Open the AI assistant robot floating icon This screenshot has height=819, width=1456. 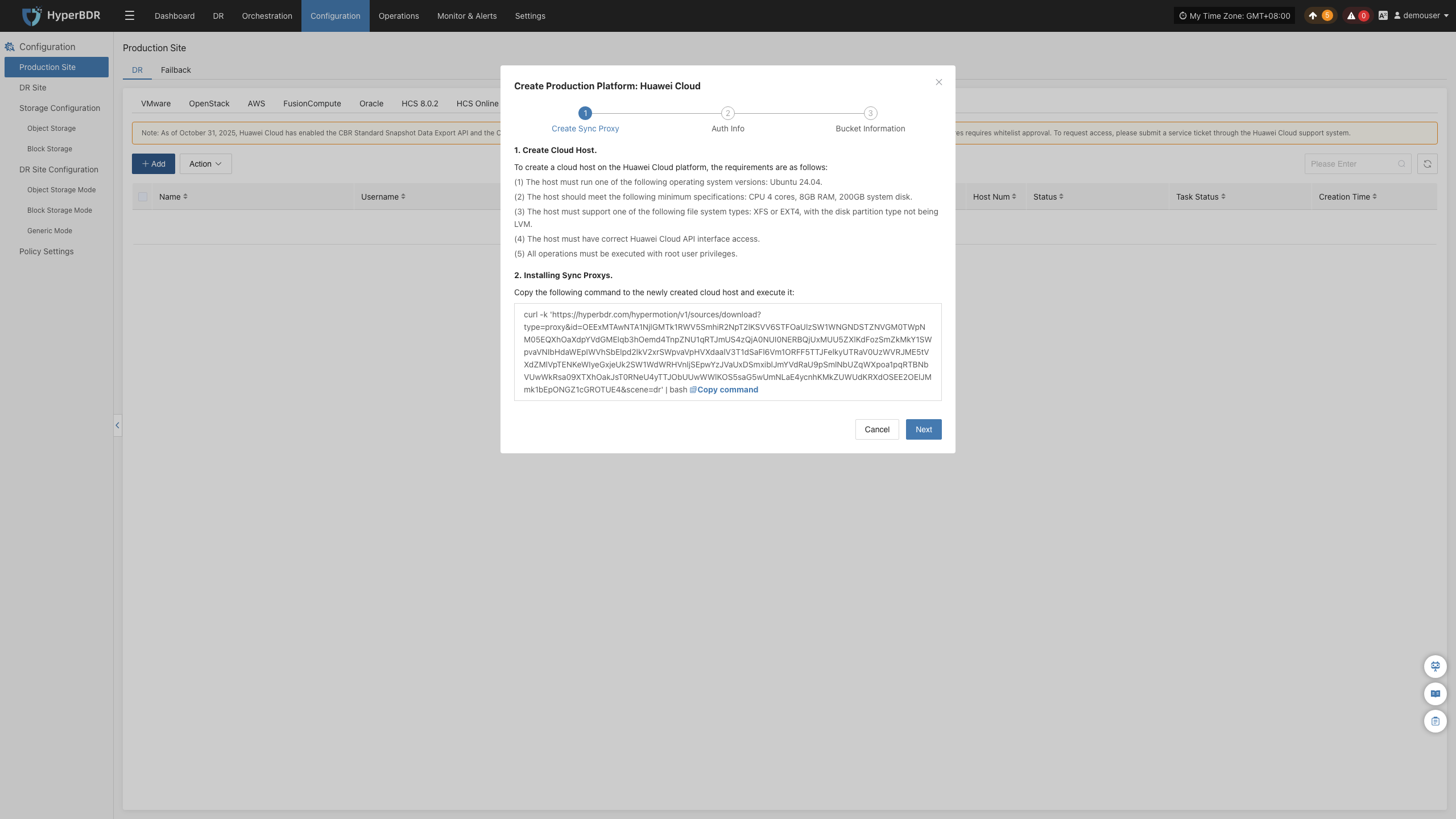pos(1435,667)
